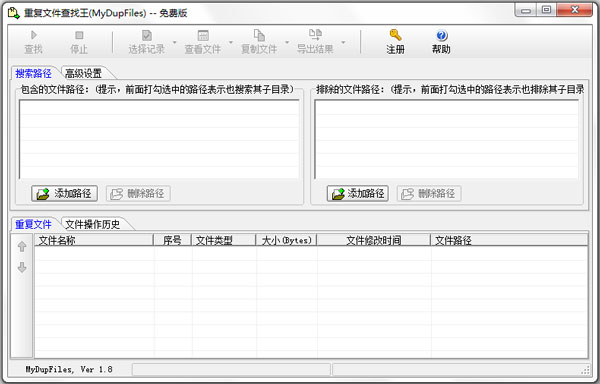Switch to the 重复文件 tab
This screenshot has height=384, width=600.
point(34,224)
